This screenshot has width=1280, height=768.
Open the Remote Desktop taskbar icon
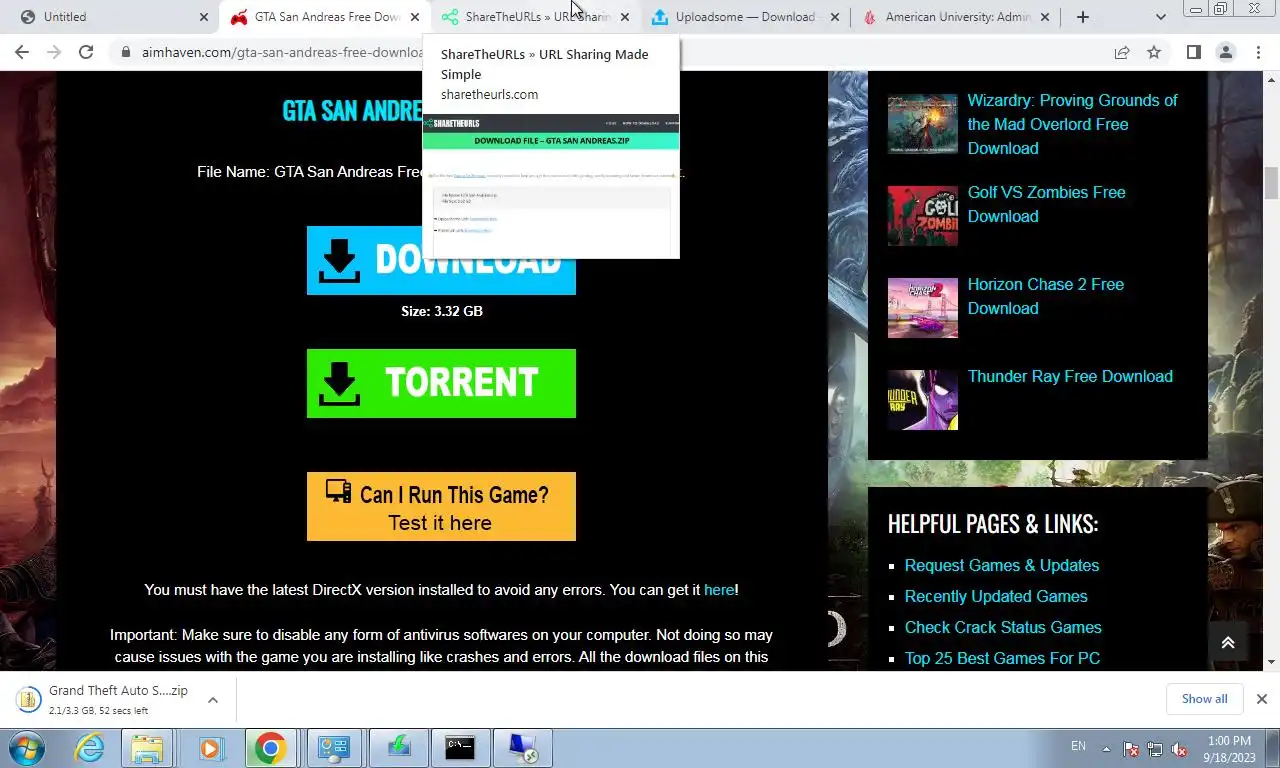pos(523,748)
